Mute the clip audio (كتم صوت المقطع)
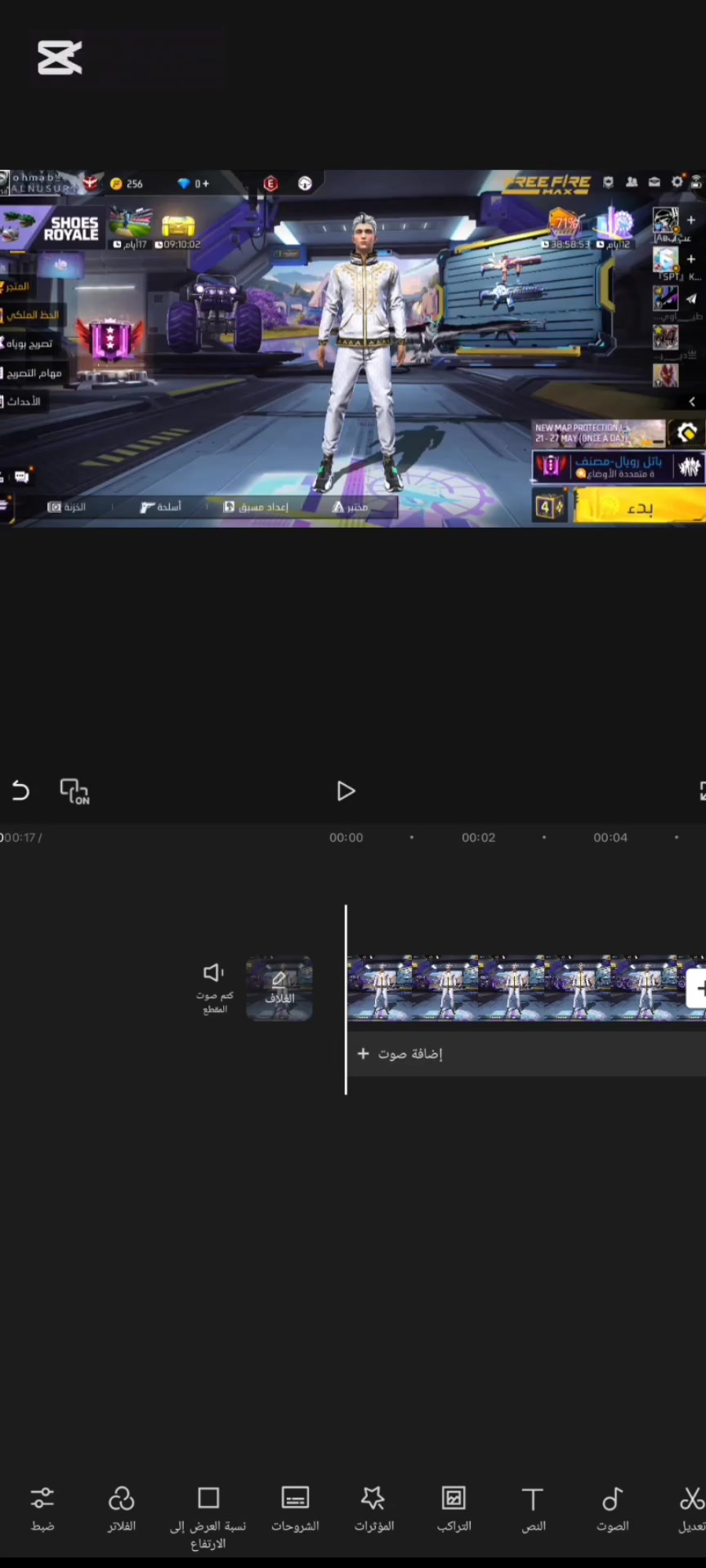 214,988
